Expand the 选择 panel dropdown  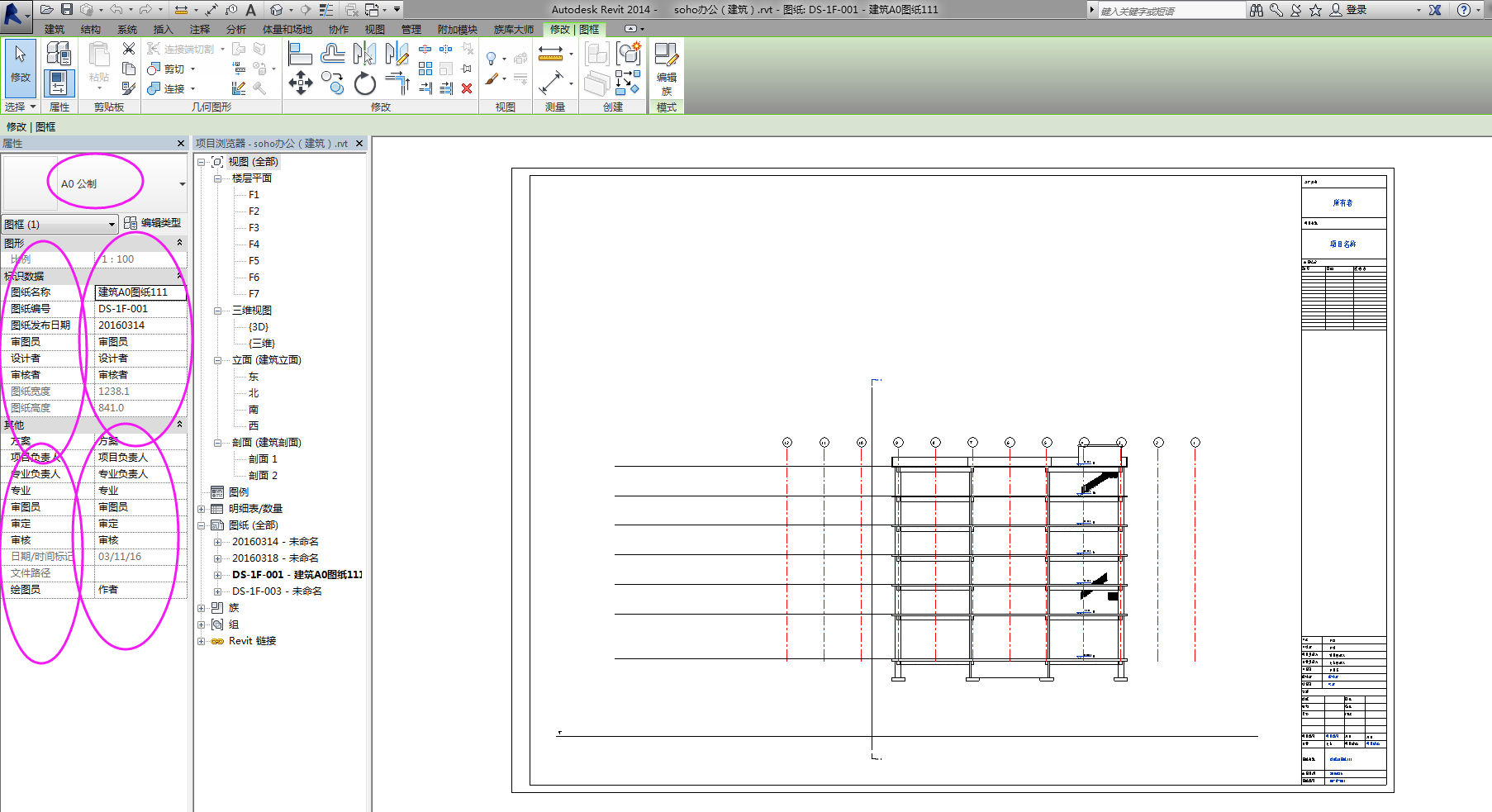[x=21, y=107]
